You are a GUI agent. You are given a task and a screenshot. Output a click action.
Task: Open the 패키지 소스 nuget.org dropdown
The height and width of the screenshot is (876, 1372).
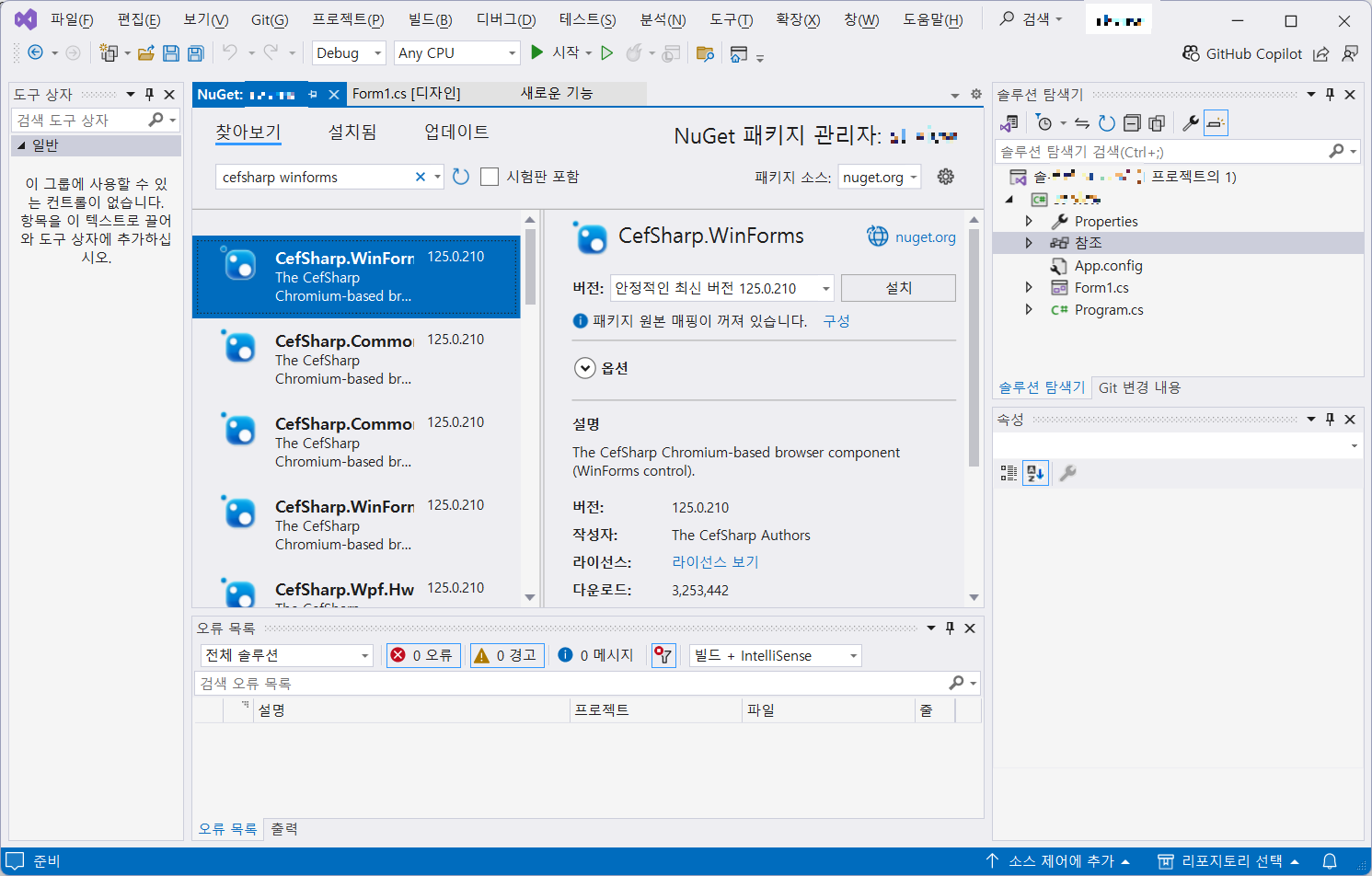[x=880, y=177]
